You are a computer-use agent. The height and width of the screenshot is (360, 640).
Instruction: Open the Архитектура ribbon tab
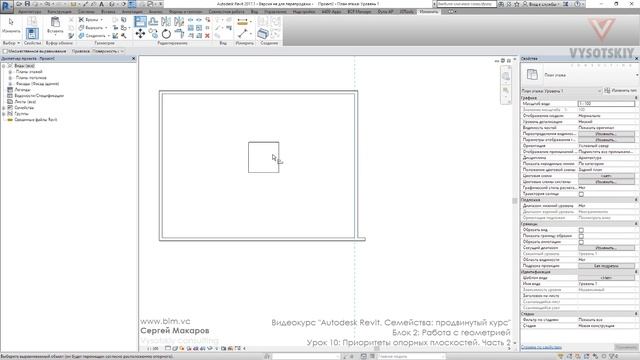[x=29, y=12]
